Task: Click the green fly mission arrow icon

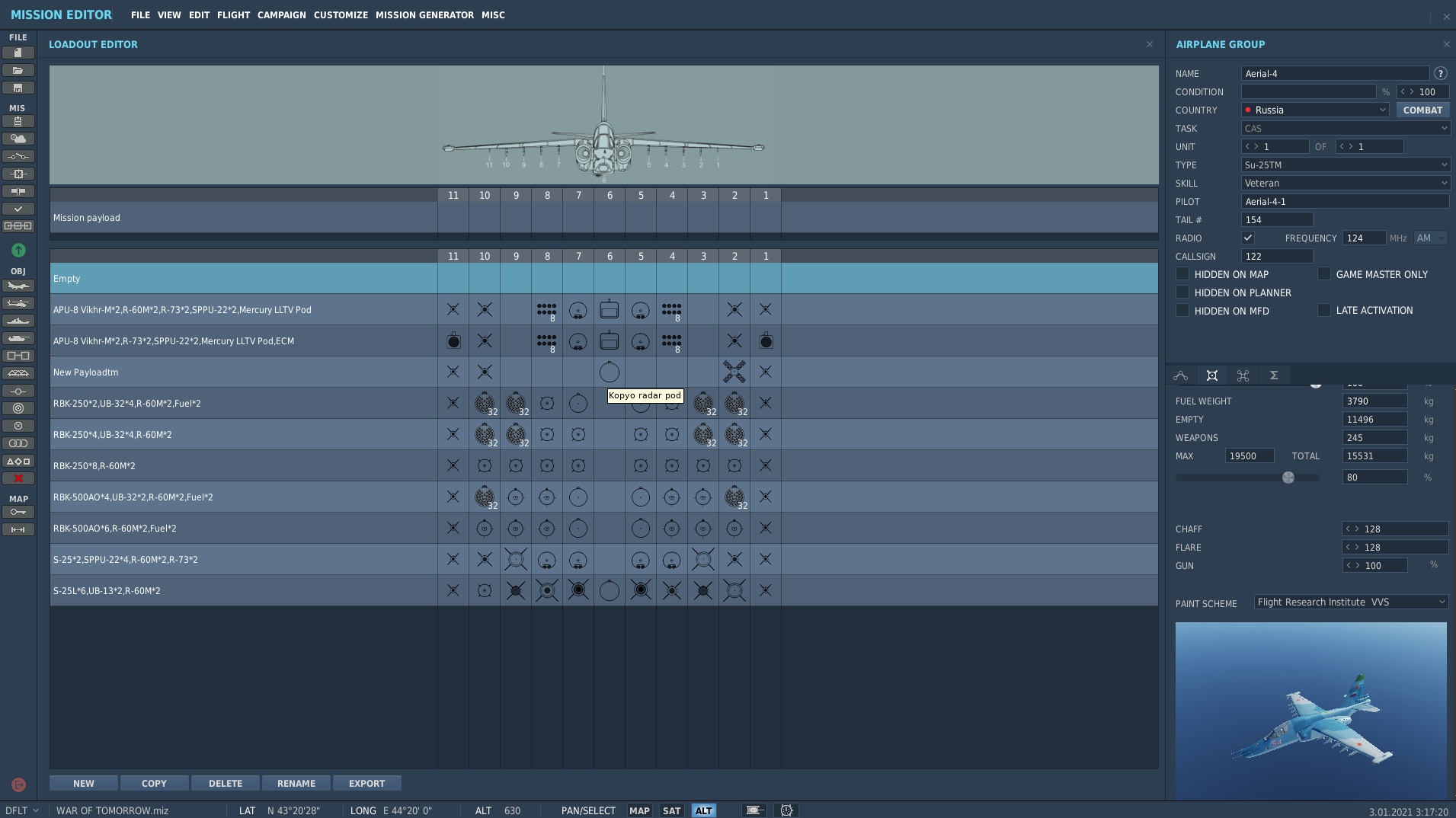Action: pyautogui.click(x=18, y=250)
